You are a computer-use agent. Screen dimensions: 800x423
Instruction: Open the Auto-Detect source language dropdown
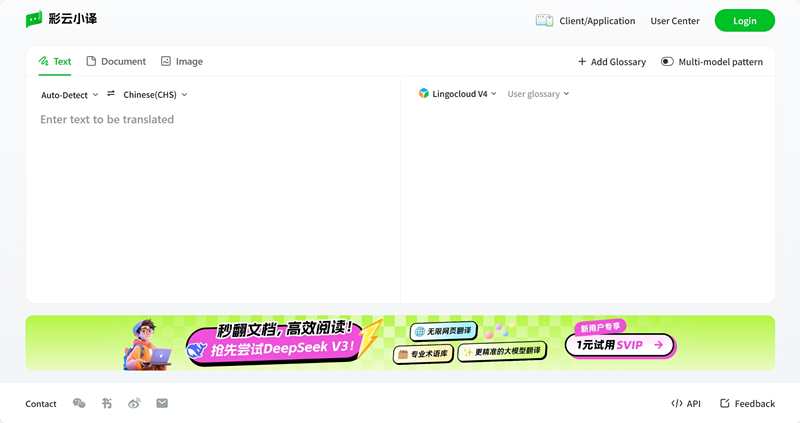69,95
